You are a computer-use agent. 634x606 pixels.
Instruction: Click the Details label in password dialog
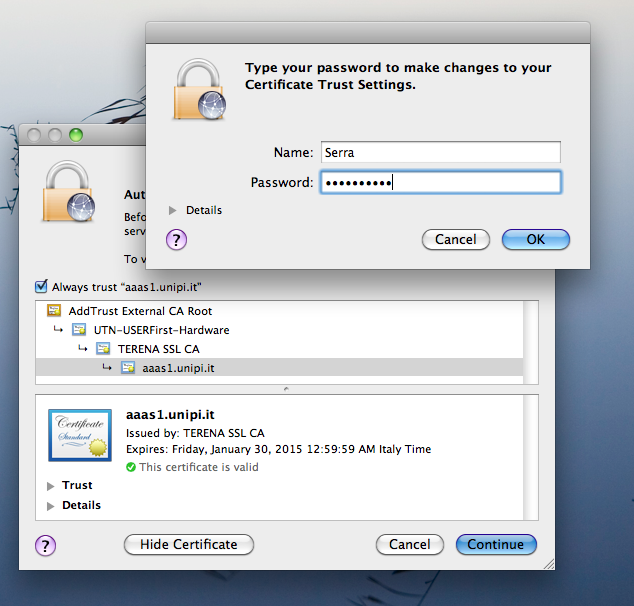click(x=204, y=210)
